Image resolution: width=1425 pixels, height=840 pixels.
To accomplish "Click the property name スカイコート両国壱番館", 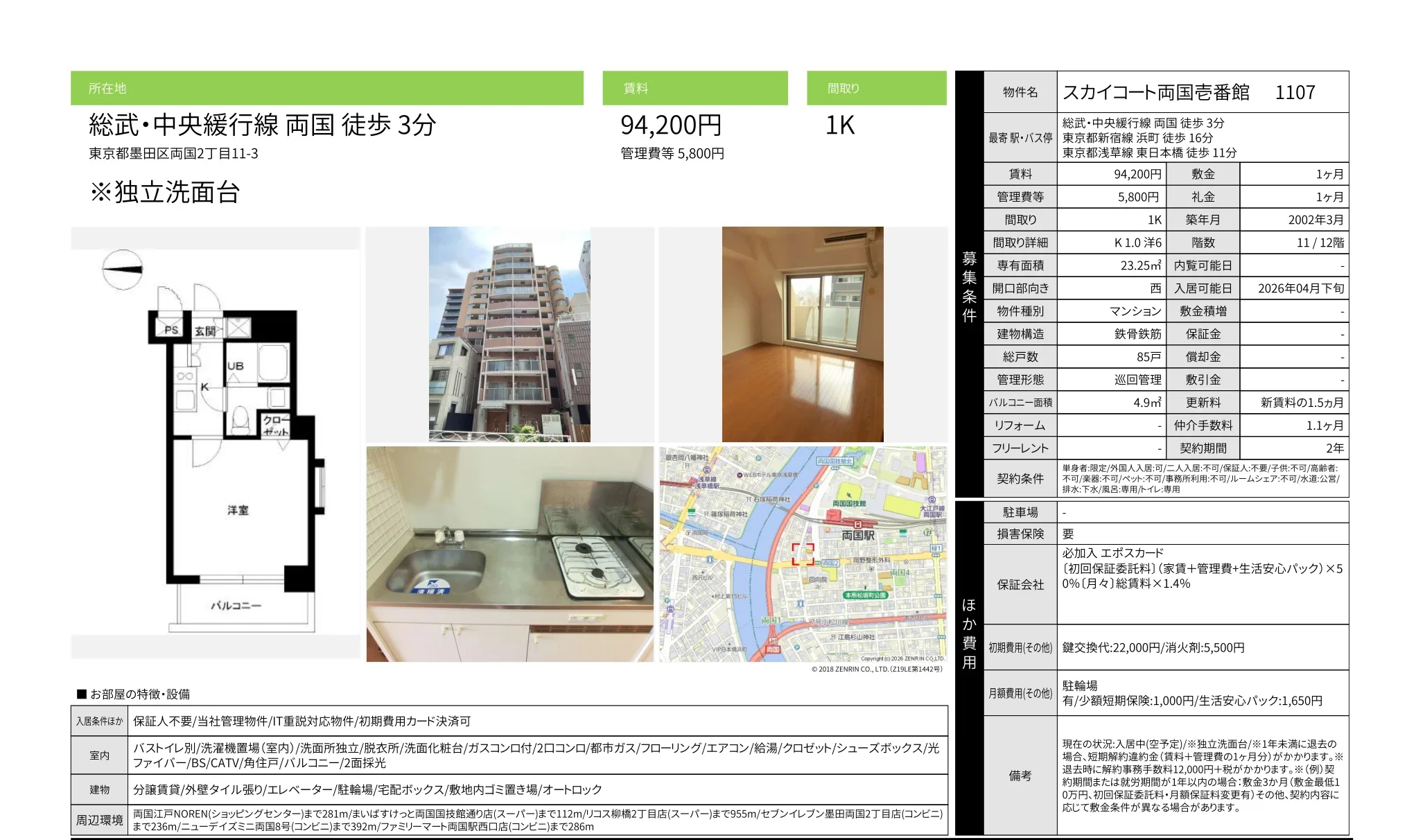I will pos(1155,92).
